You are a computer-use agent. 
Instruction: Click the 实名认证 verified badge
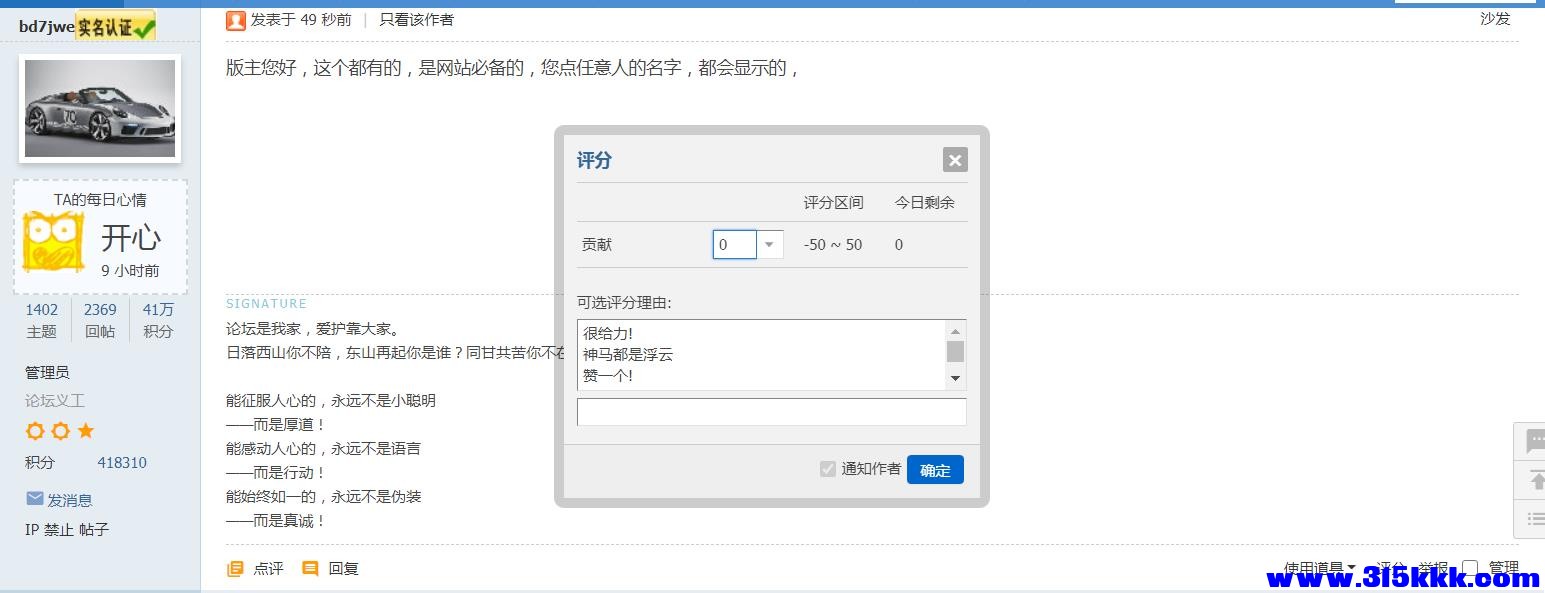(116, 26)
